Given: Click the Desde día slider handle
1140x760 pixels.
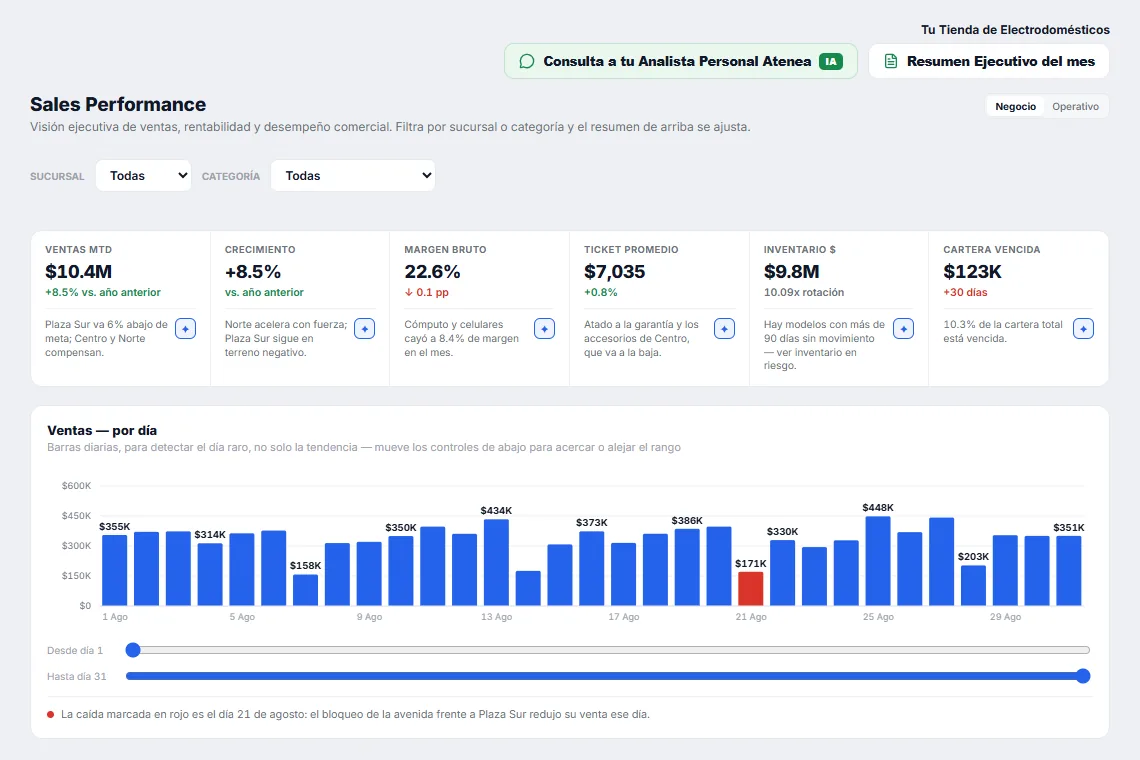Looking at the screenshot, I should tap(133, 650).
